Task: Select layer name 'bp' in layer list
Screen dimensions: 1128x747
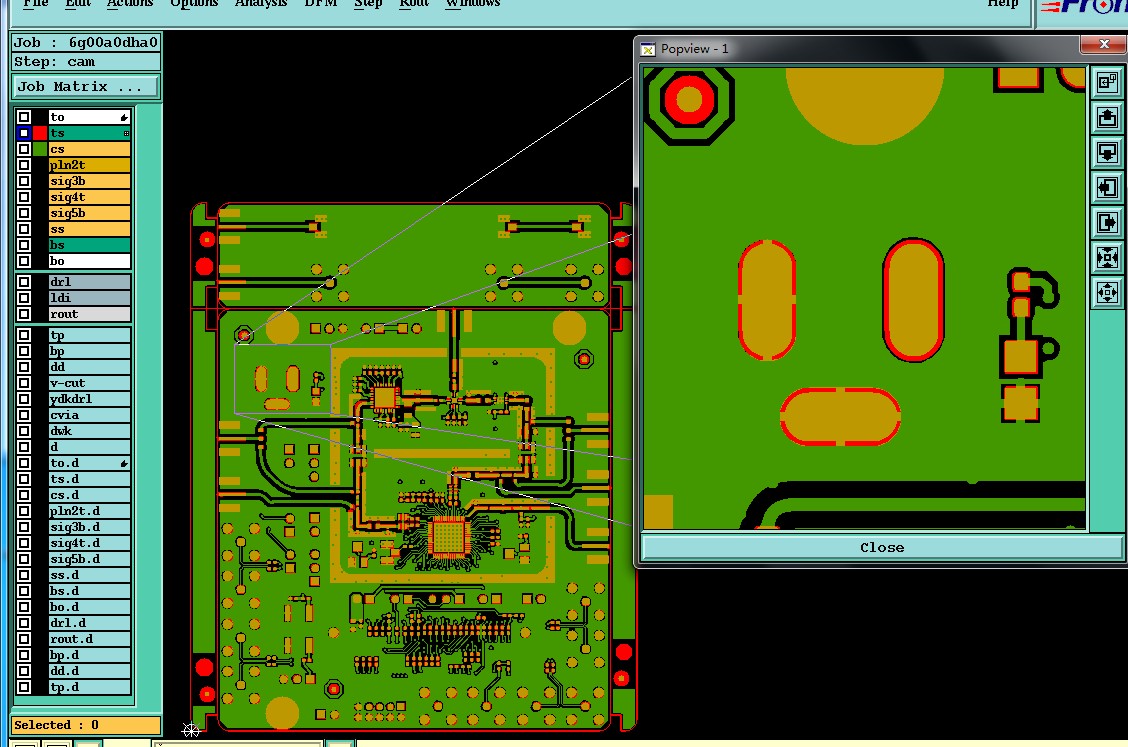Action: coord(89,351)
